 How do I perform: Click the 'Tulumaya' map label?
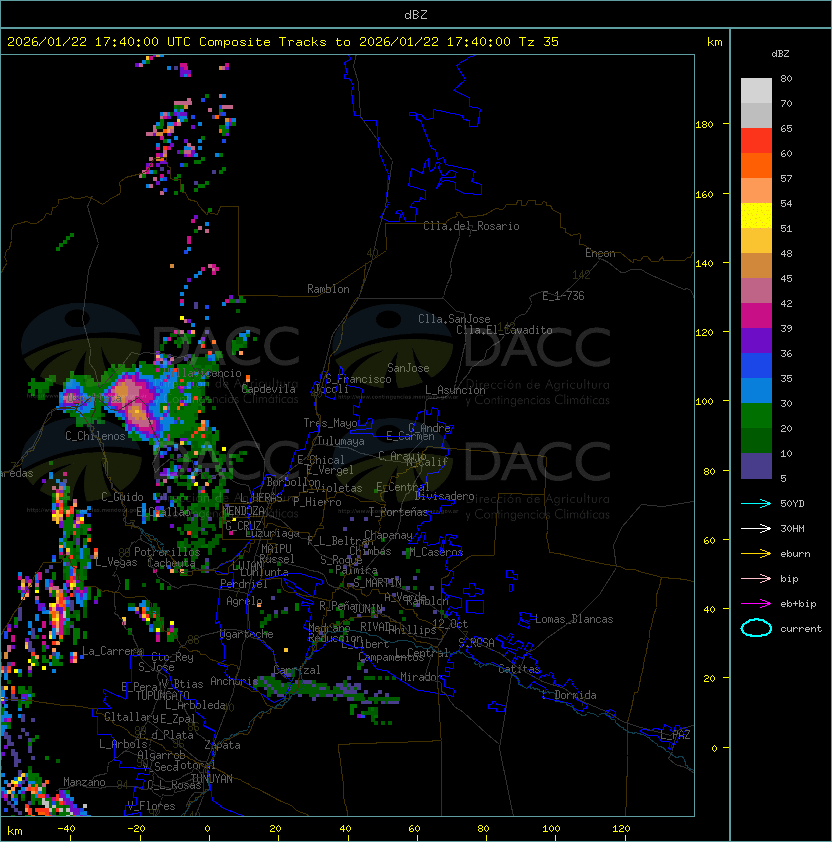click(x=341, y=441)
